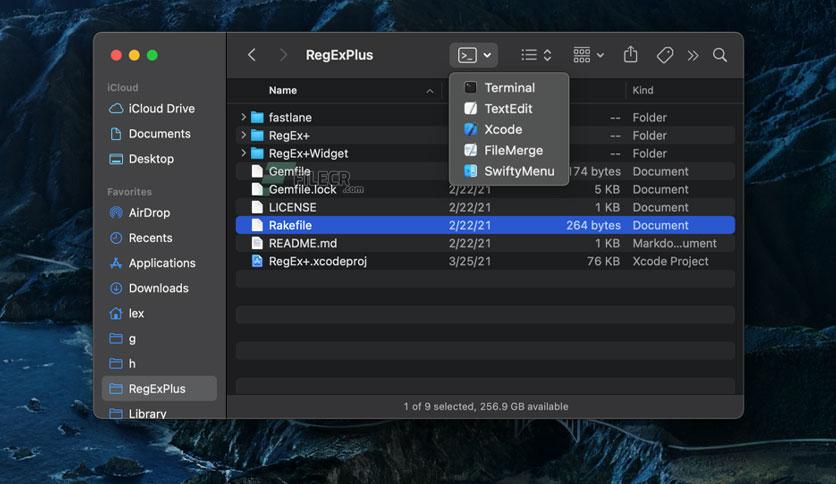Expand the RegEx+ folder
The image size is (836, 484).
pos(243,135)
